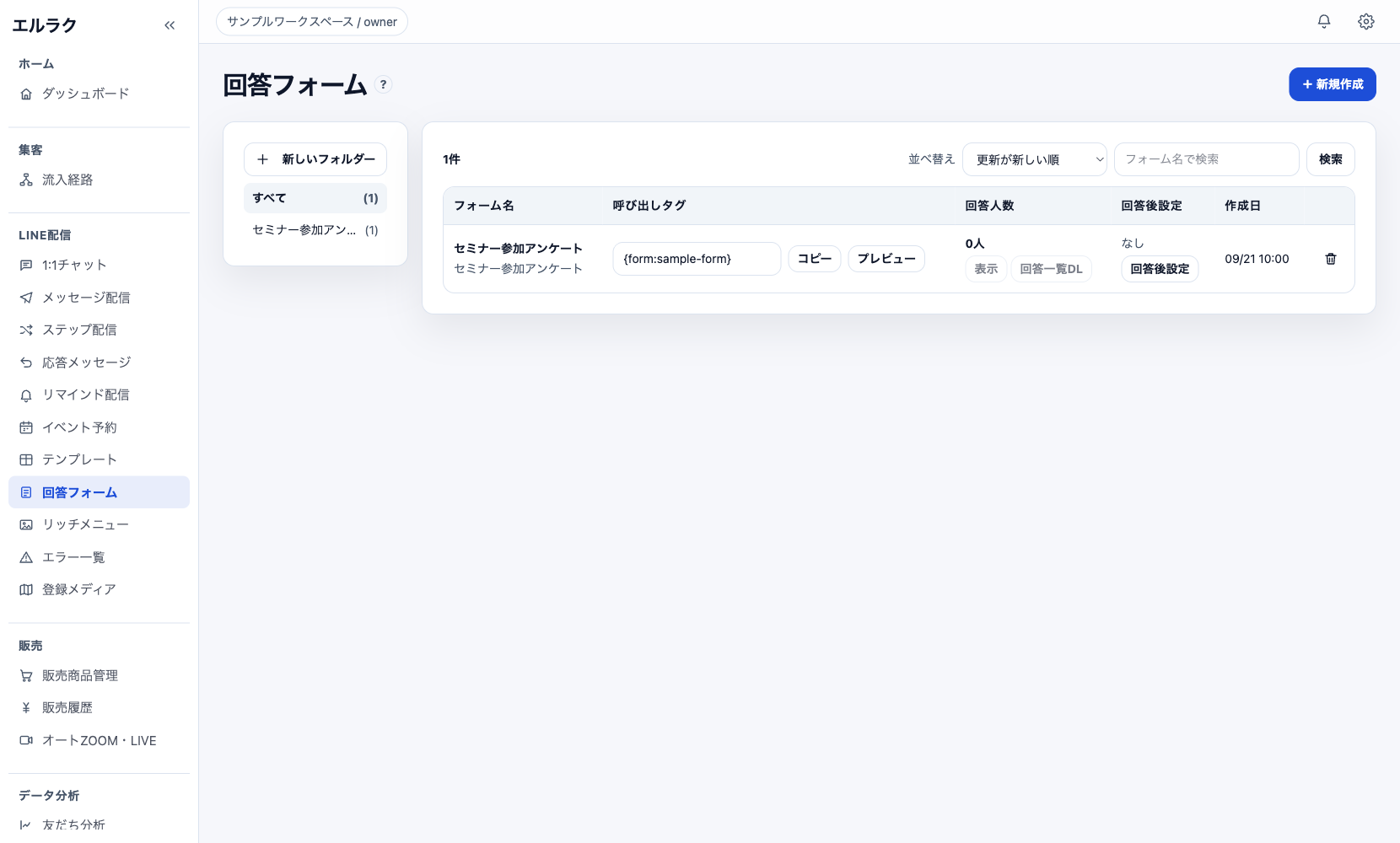Open notifications bell icon

pyautogui.click(x=1324, y=22)
